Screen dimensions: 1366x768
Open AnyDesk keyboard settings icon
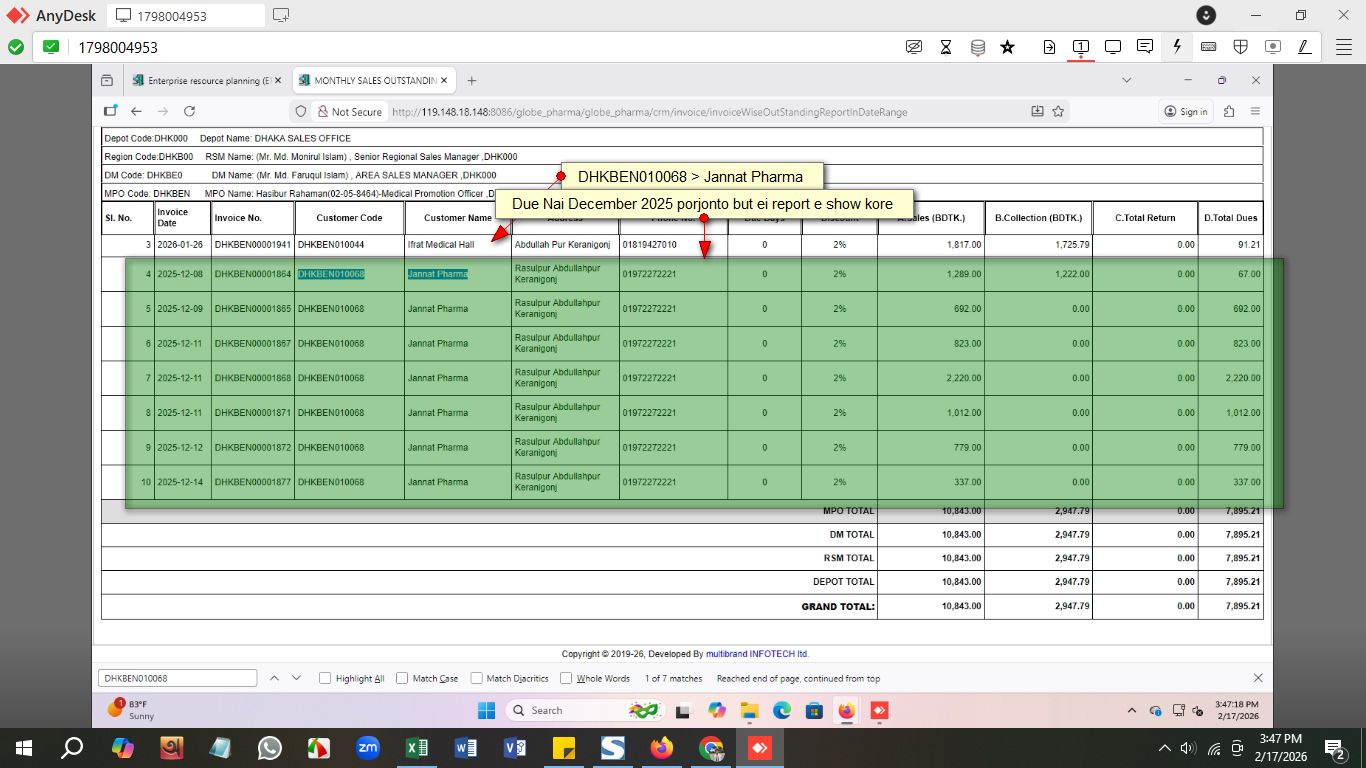tap(1208, 47)
